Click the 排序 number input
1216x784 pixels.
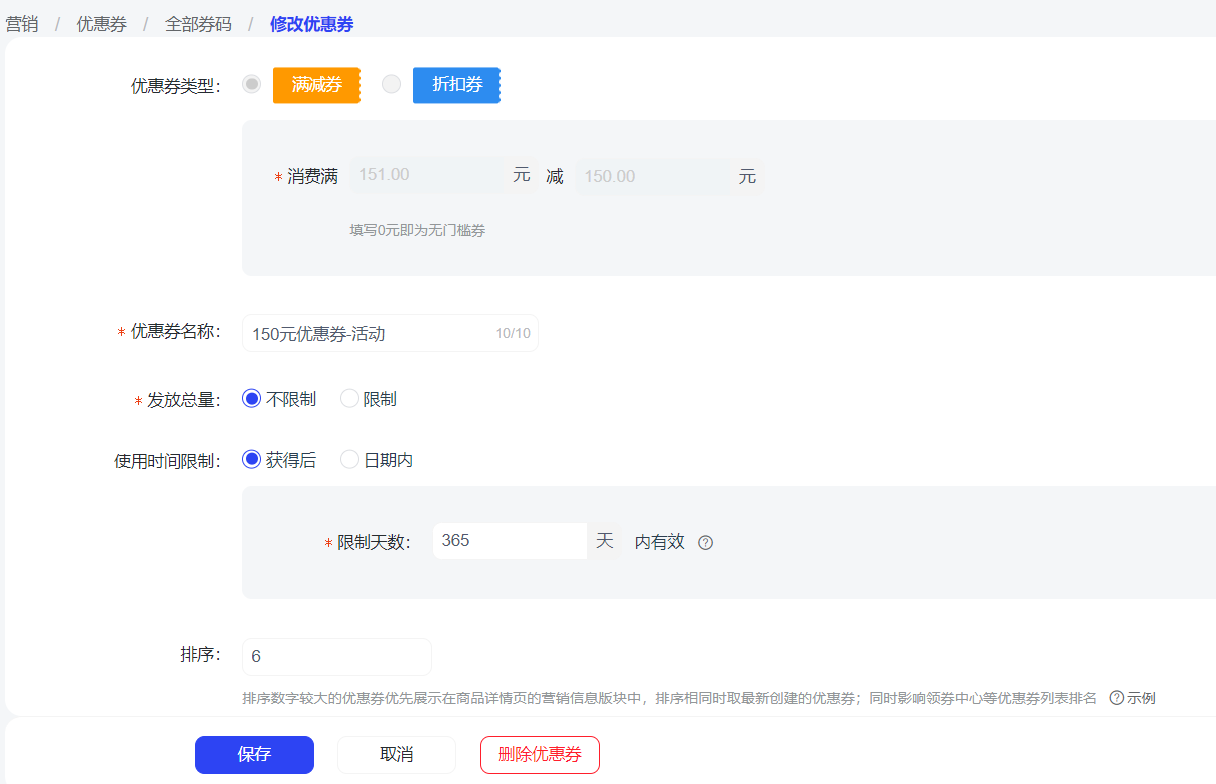tap(336, 657)
